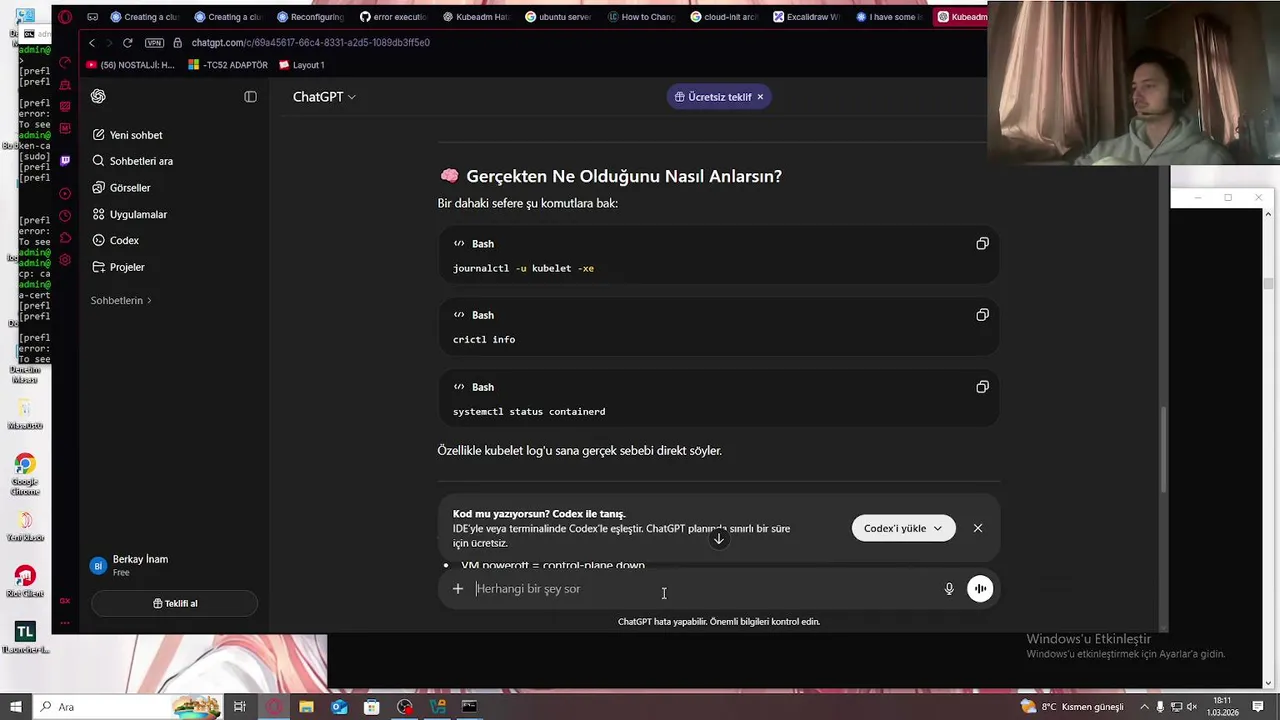Open the Codex'i yükle dropdown
1280x720 pixels.
pyautogui.click(x=903, y=528)
